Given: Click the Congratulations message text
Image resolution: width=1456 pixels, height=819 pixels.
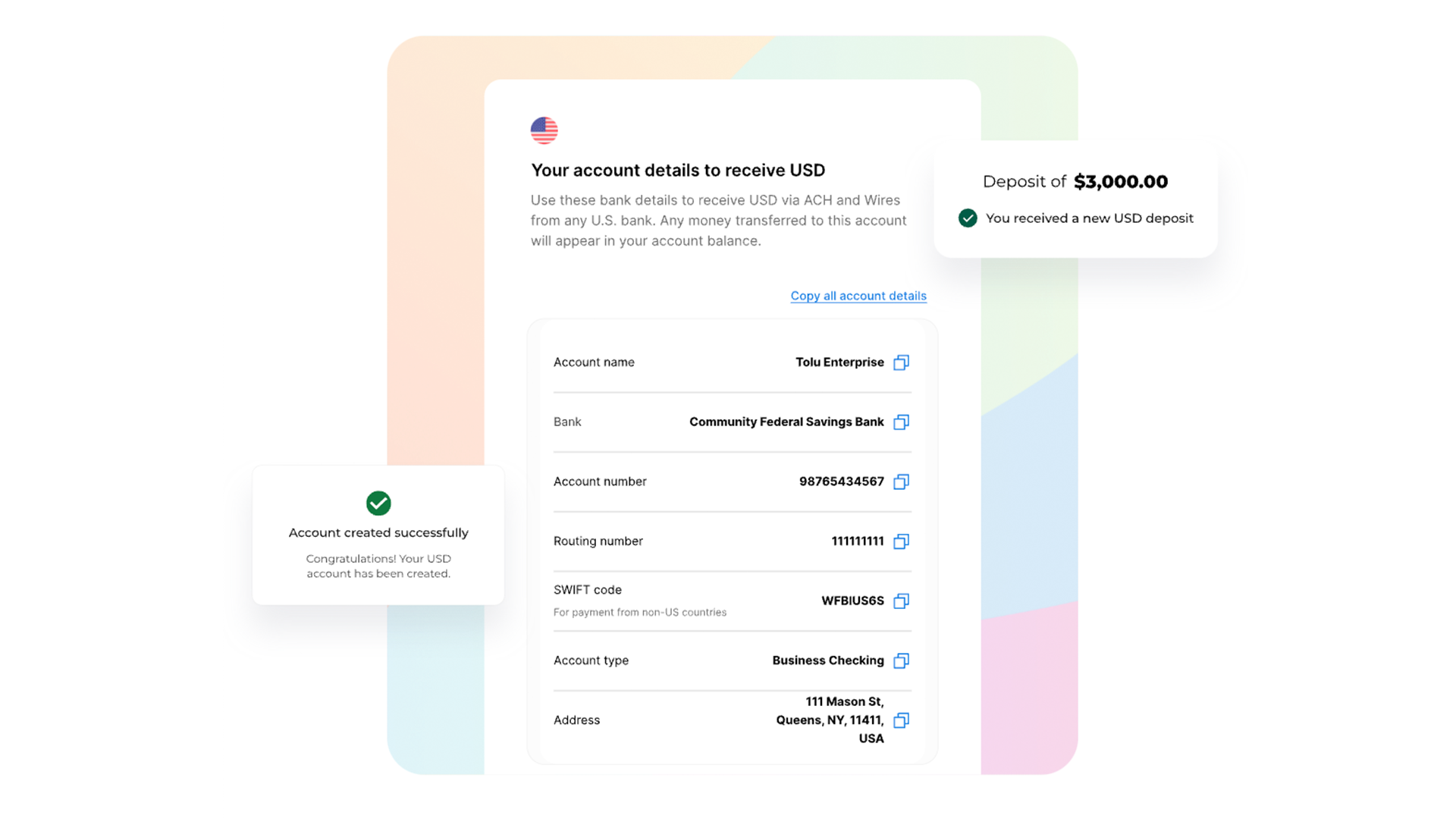Looking at the screenshot, I should click(378, 566).
